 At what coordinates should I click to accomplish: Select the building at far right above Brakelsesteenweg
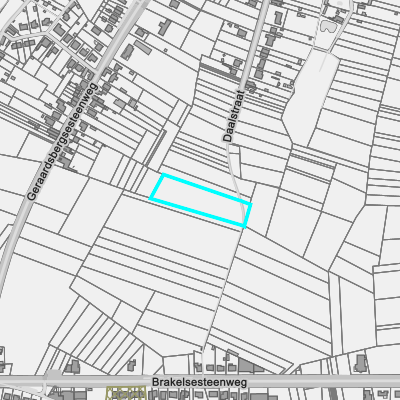tap(360, 363)
